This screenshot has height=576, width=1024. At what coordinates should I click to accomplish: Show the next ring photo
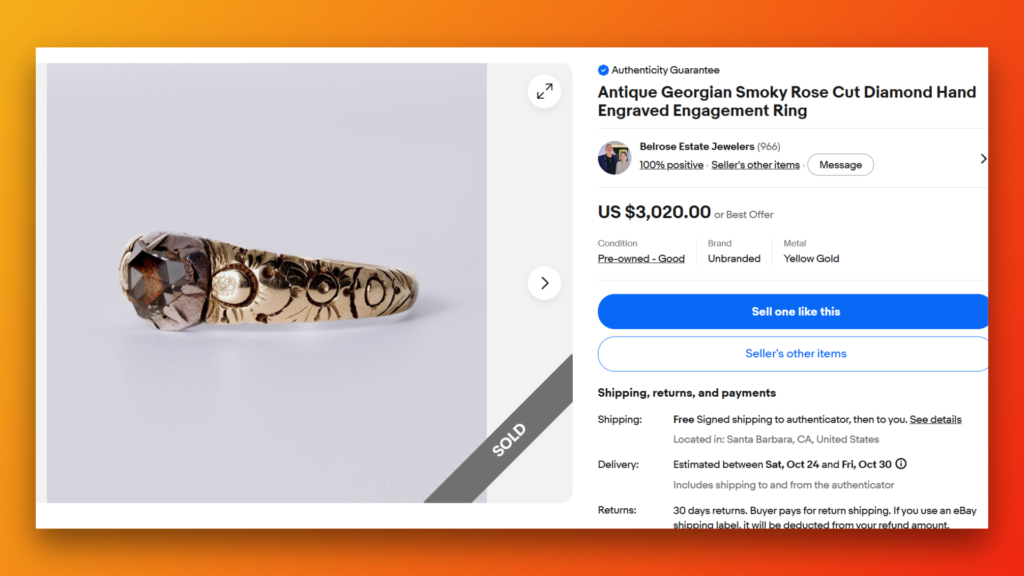(x=544, y=283)
